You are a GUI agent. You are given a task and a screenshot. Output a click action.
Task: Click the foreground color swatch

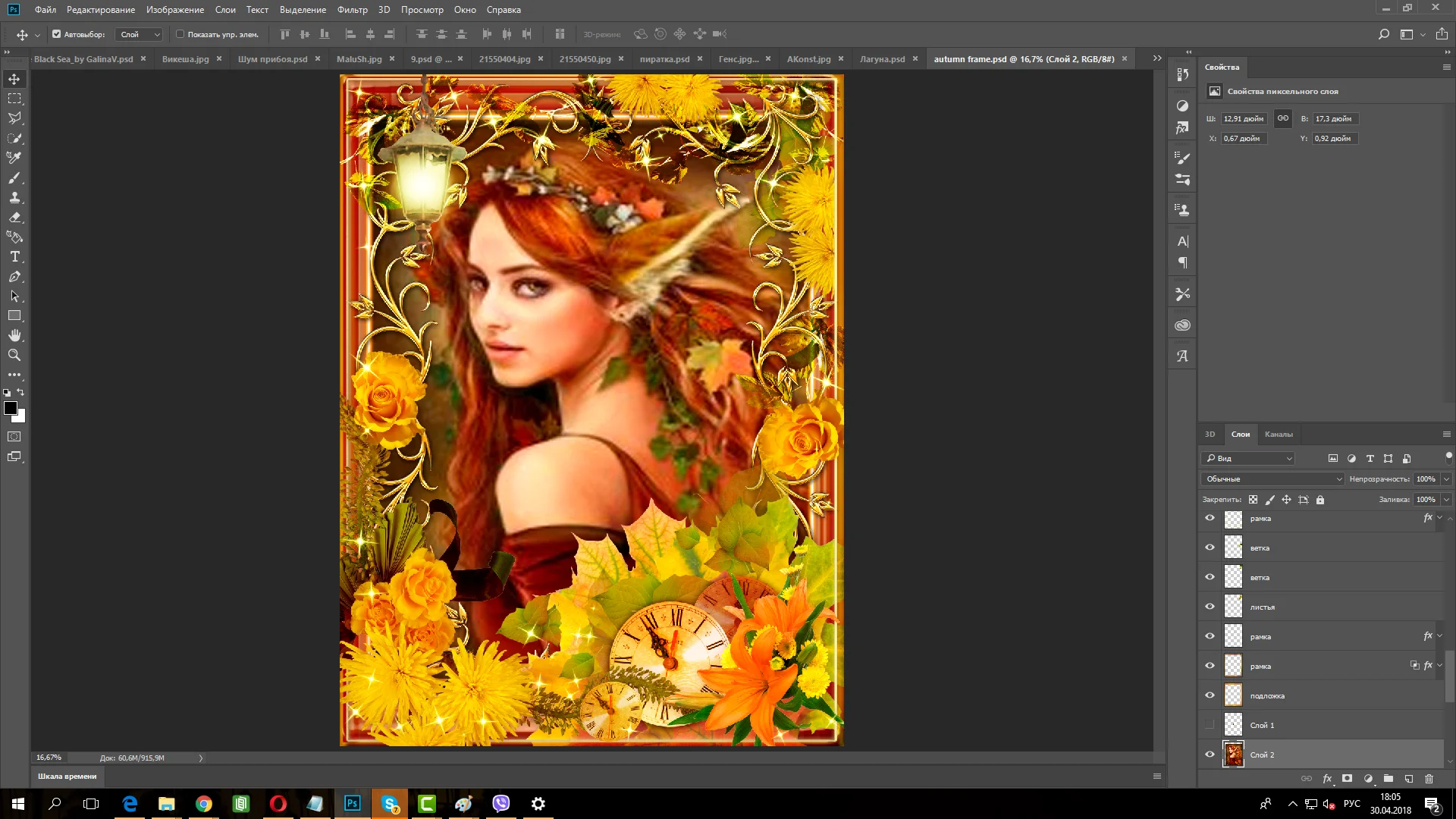(x=10, y=409)
